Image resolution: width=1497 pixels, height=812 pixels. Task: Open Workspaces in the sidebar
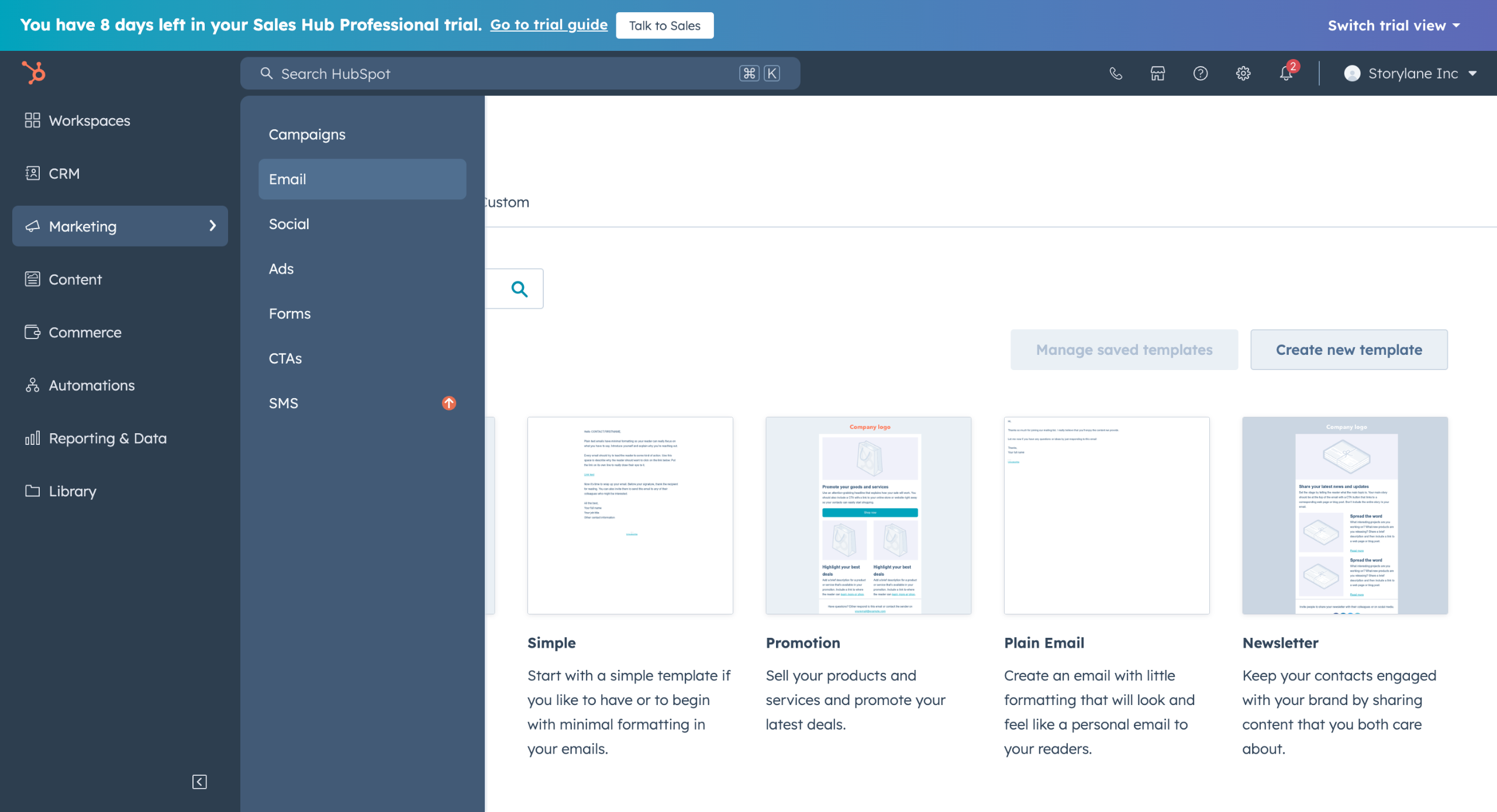120,120
